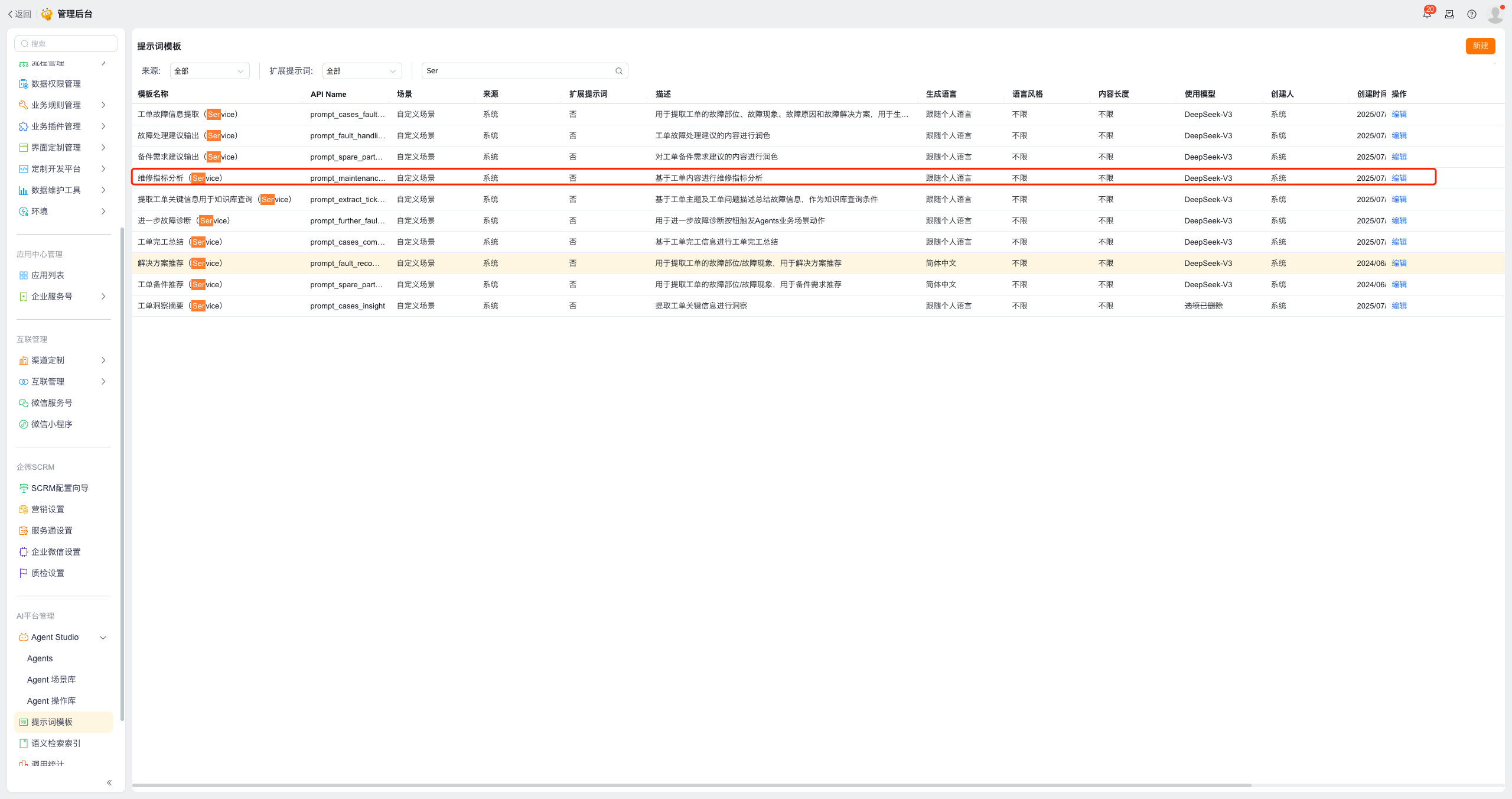The width and height of the screenshot is (1512, 799).
Task: Click the horizontal scrollbar at table bottom
Action: [691, 785]
